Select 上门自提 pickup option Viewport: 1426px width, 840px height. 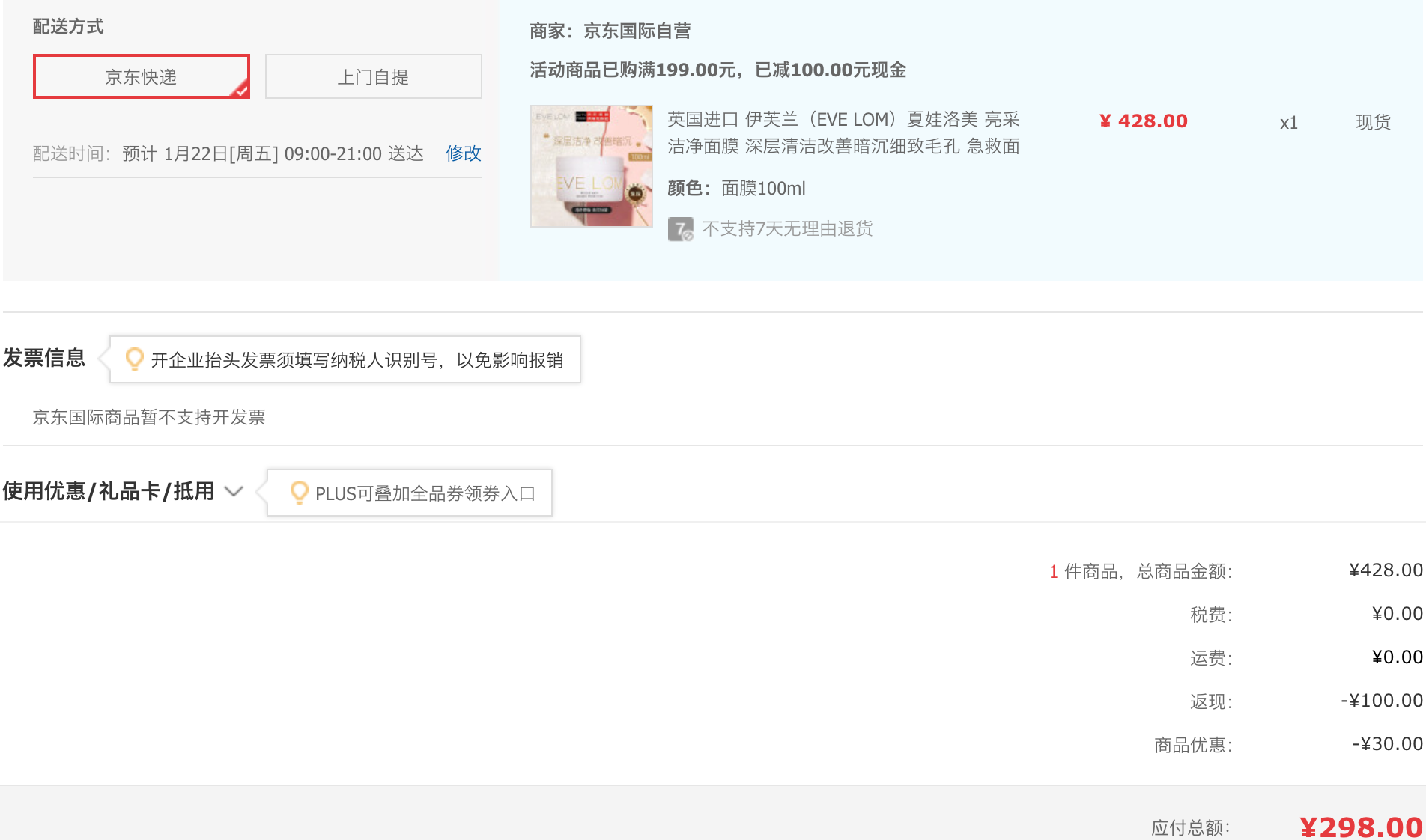tap(373, 76)
